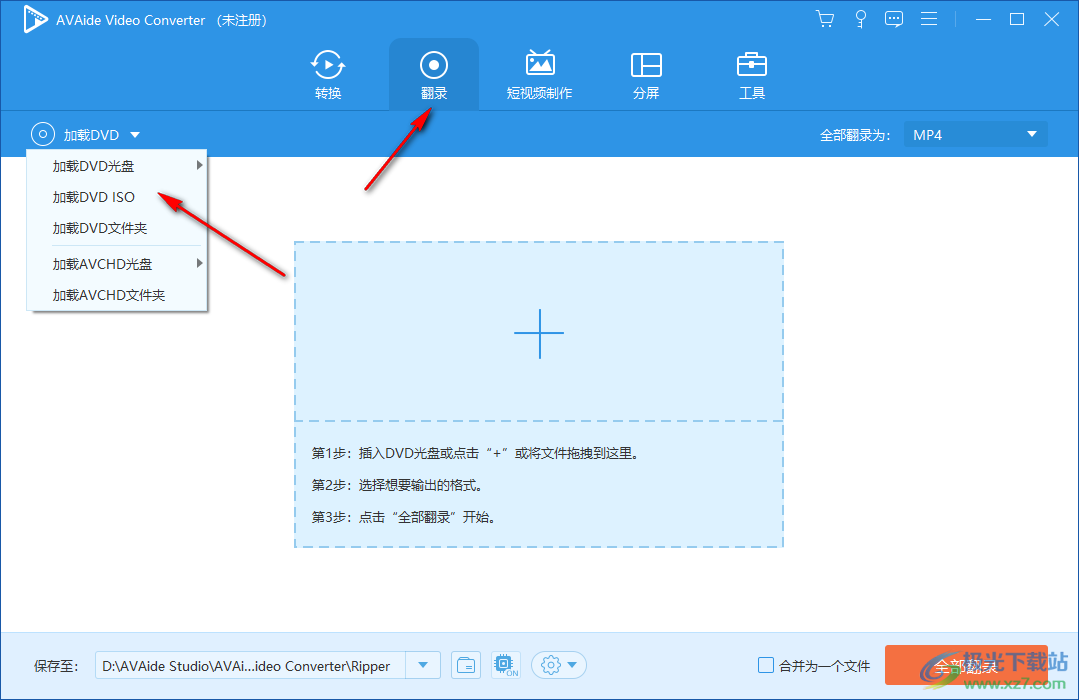Choose 加载DVD文件夹 menu entry
Screen dimensions: 1079x700
point(116,228)
